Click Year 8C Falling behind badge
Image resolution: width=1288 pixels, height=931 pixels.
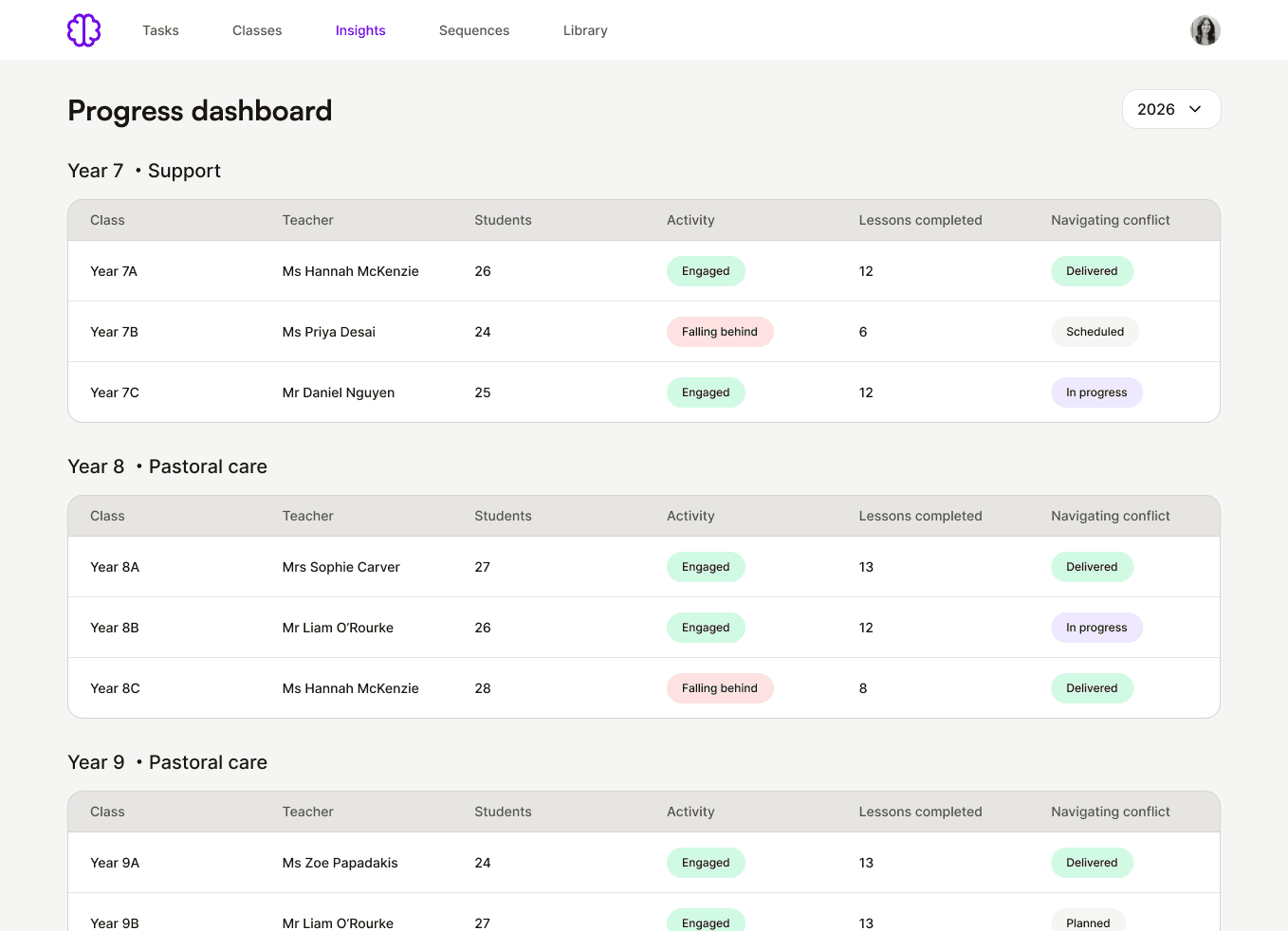click(x=720, y=688)
